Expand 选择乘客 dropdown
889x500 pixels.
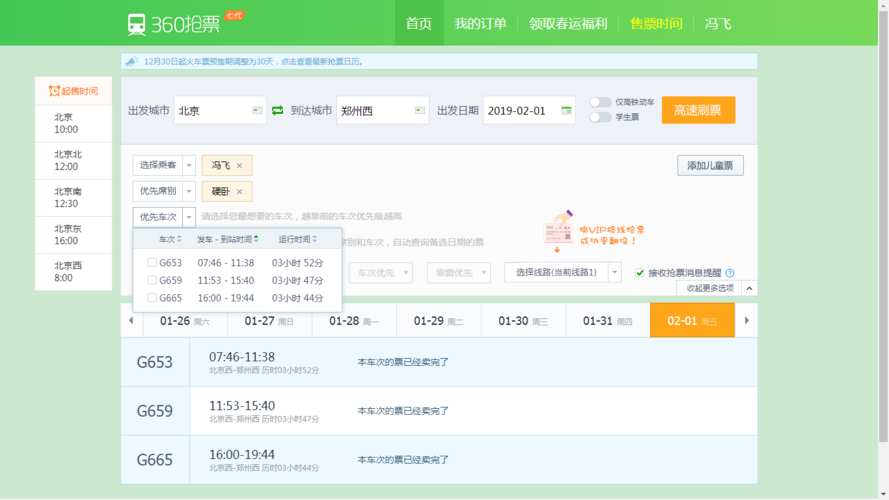pos(189,165)
